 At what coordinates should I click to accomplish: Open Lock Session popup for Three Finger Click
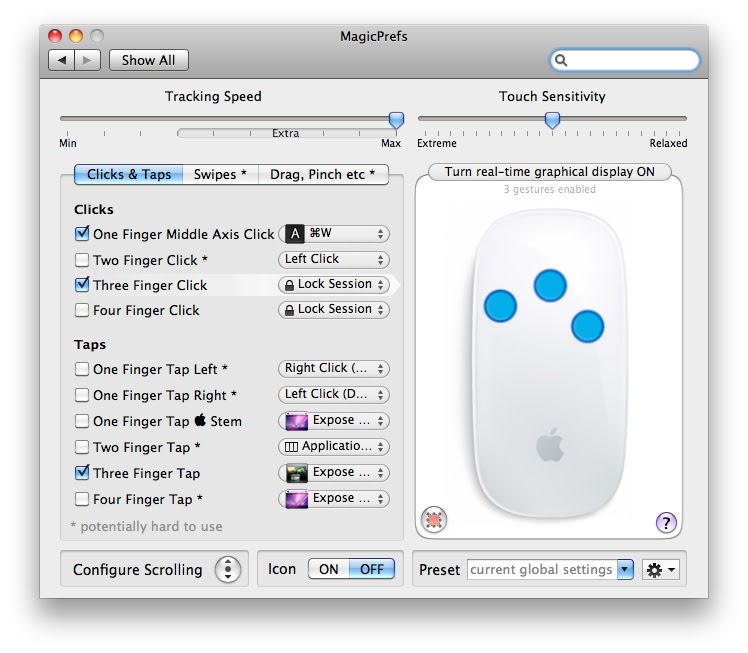pos(334,285)
